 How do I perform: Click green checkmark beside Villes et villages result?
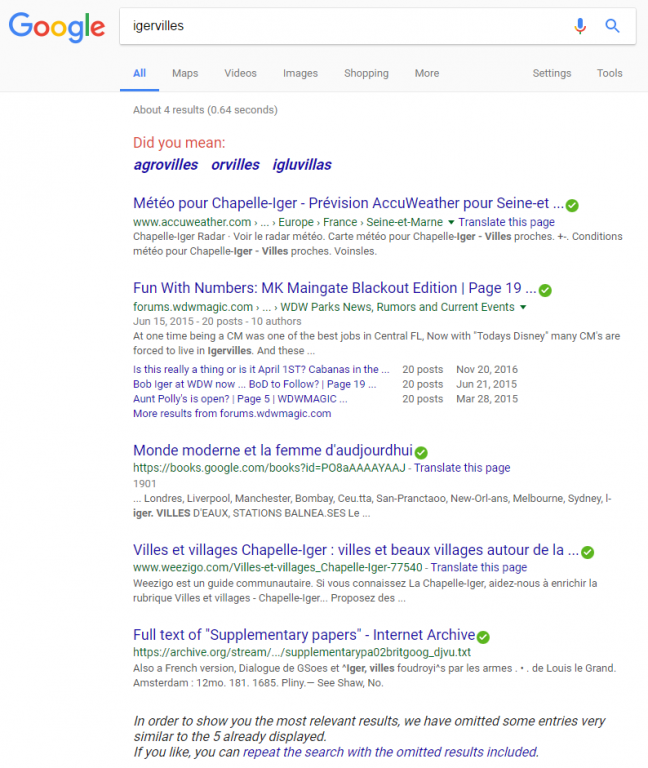tap(587, 552)
